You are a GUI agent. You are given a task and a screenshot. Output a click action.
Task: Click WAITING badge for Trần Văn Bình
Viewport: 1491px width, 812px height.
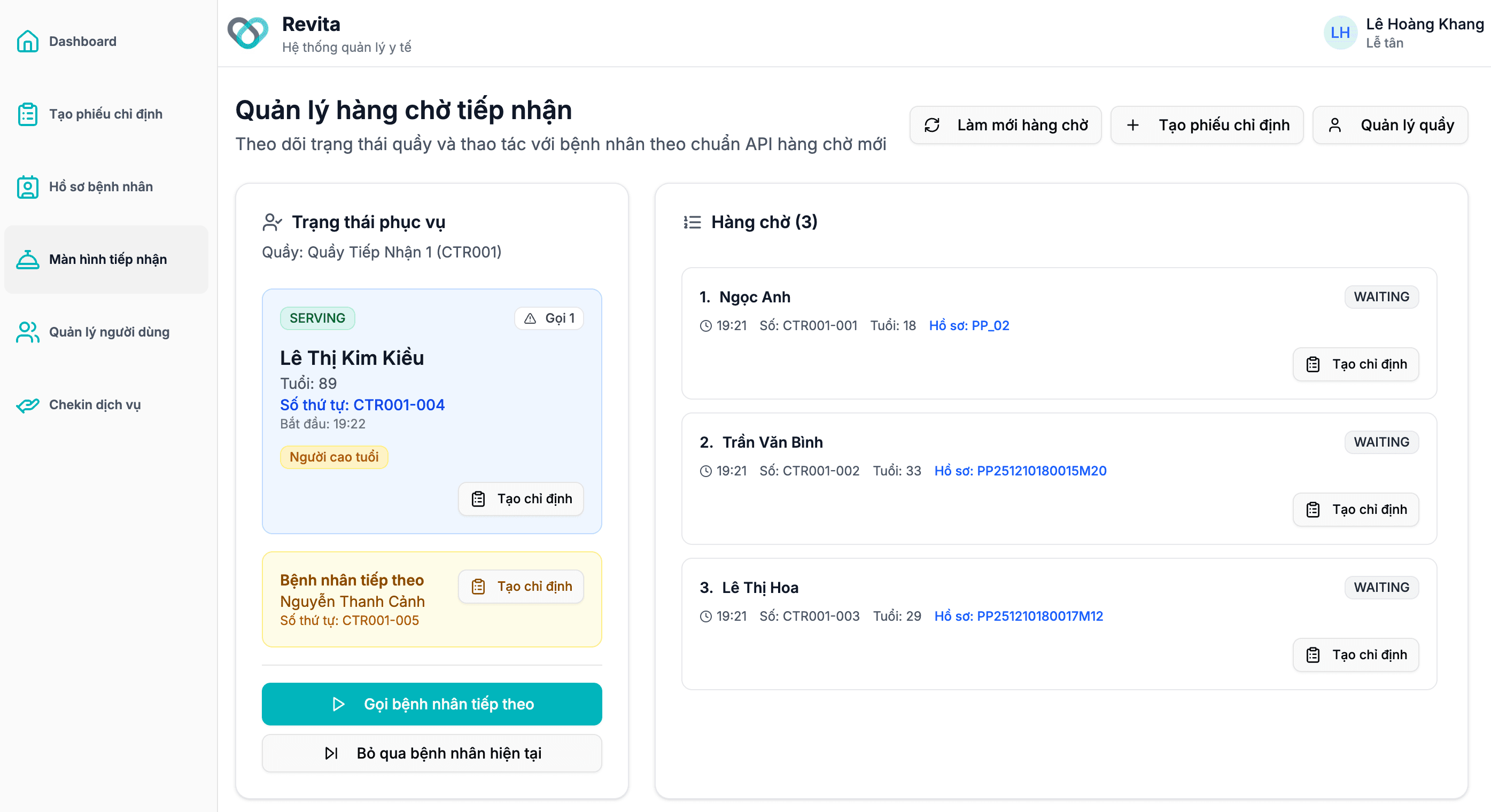click(1381, 442)
